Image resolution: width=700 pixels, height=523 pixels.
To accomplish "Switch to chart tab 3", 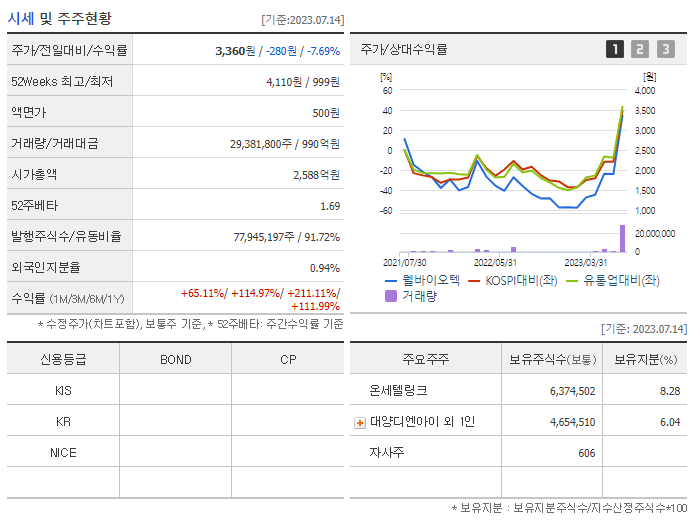I will click(666, 49).
